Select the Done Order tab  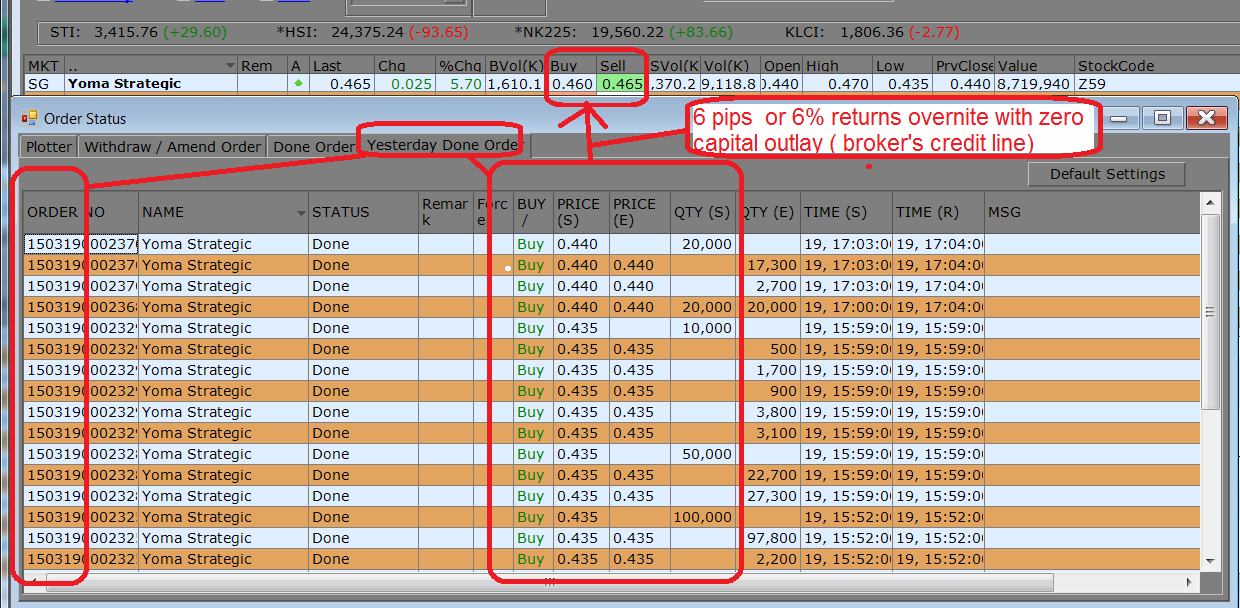point(314,146)
